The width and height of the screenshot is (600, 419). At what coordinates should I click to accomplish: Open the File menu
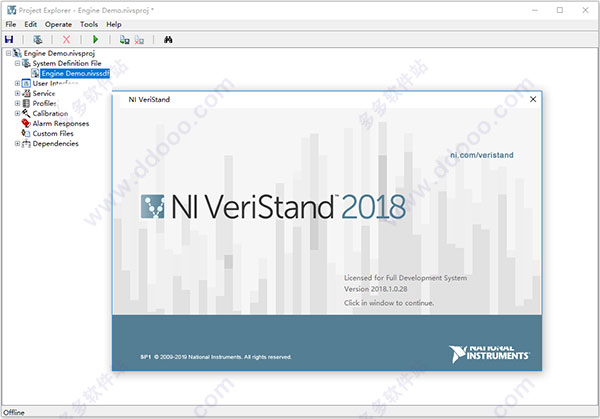[x=11, y=24]
